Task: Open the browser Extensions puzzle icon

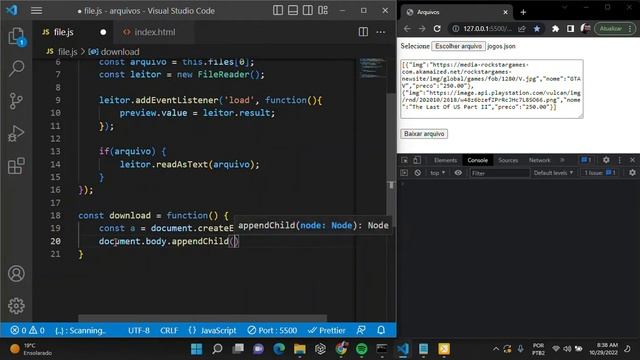Action: point(555,29)
